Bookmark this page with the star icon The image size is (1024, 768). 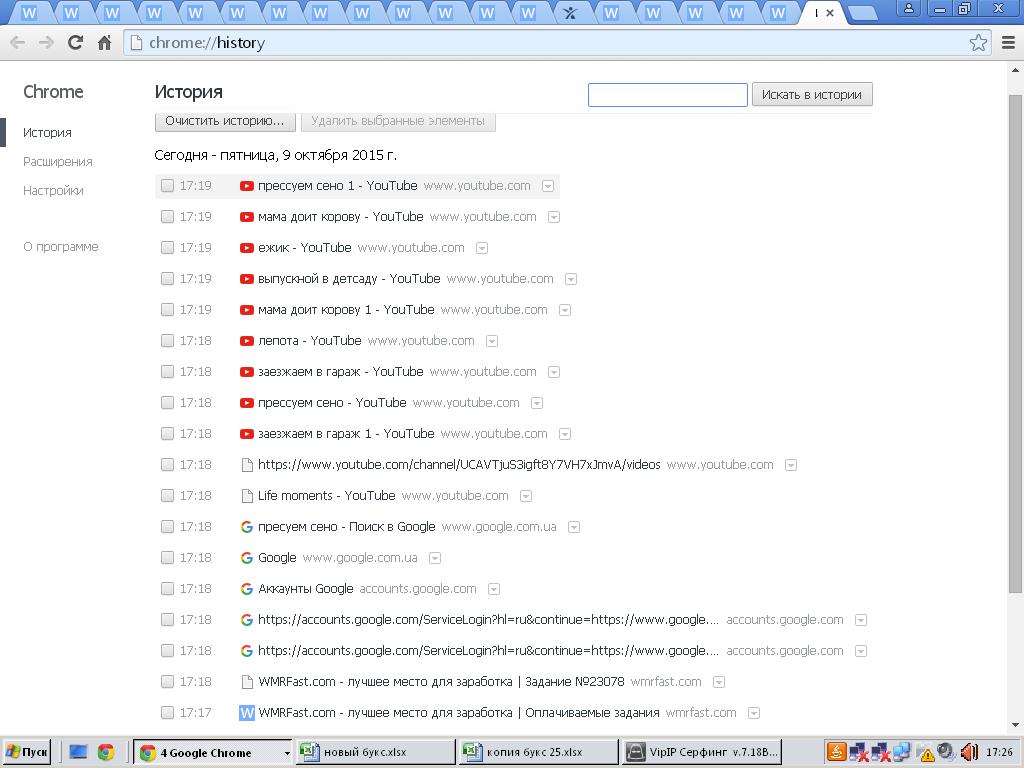(x=978, y=42)
